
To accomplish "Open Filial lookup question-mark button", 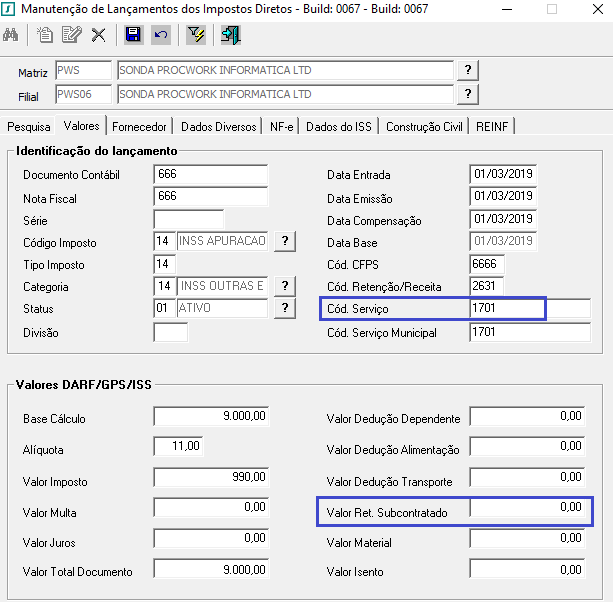I will 468,94.
